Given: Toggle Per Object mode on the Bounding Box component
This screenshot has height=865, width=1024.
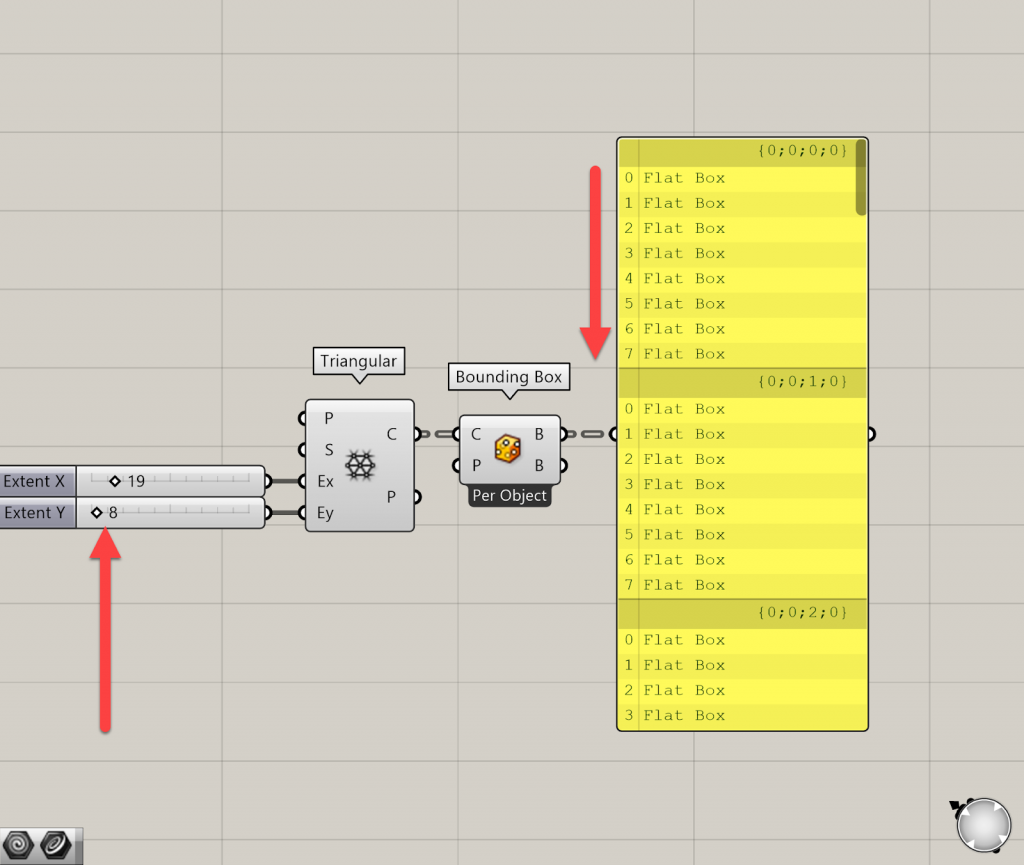Looking at the screenshot, I should click(x=509, y=495).
